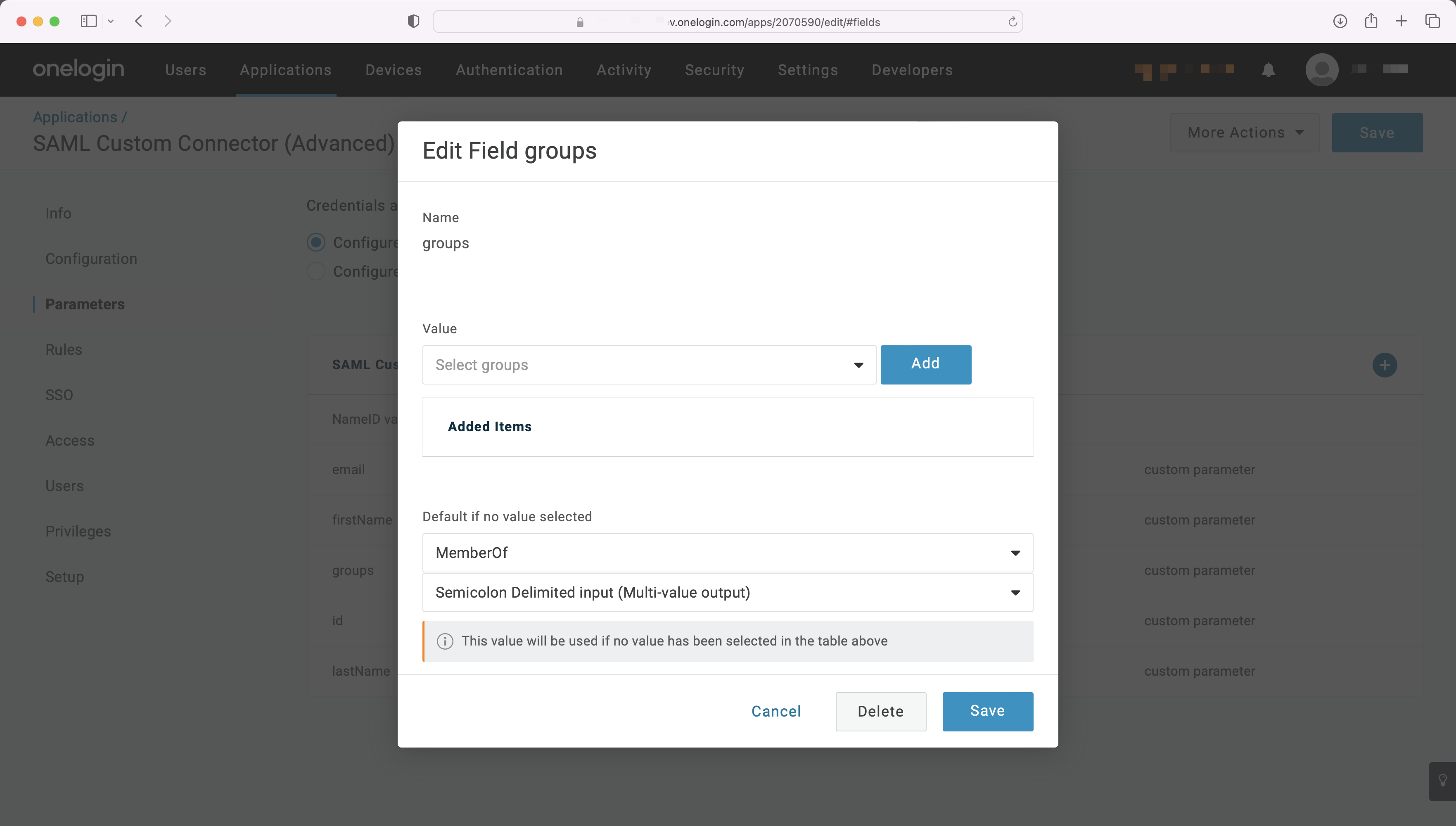Open a new tab with the plus icon
Screen dimensions: 1456x826
(x=1401, y=21)
